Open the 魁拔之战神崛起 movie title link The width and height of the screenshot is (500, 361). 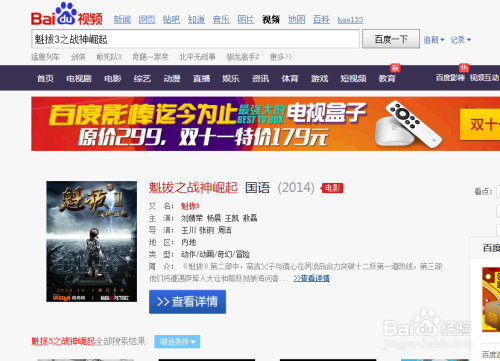point(193,188)
